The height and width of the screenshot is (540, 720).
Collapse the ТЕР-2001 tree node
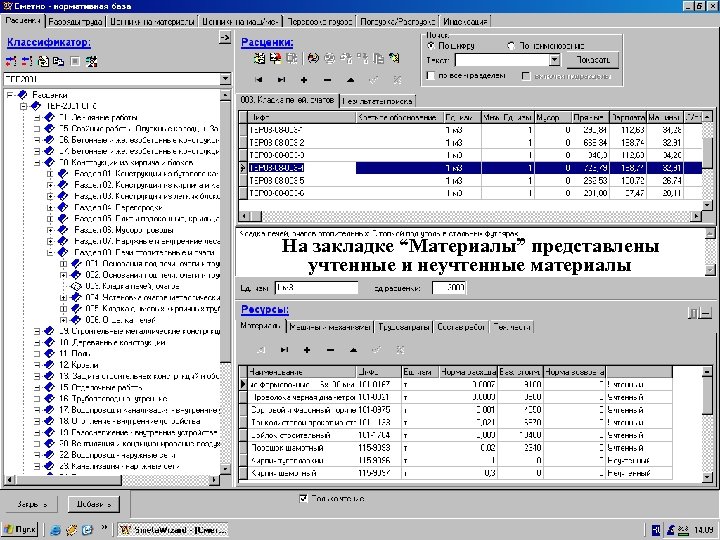[23, 106]
